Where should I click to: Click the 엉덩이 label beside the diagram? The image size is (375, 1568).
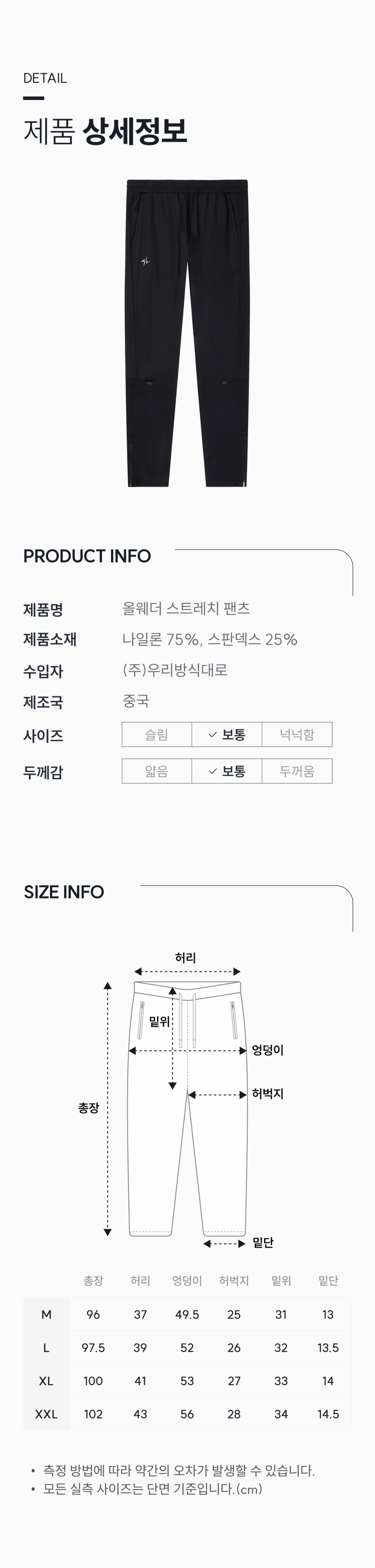(268, 1050)
